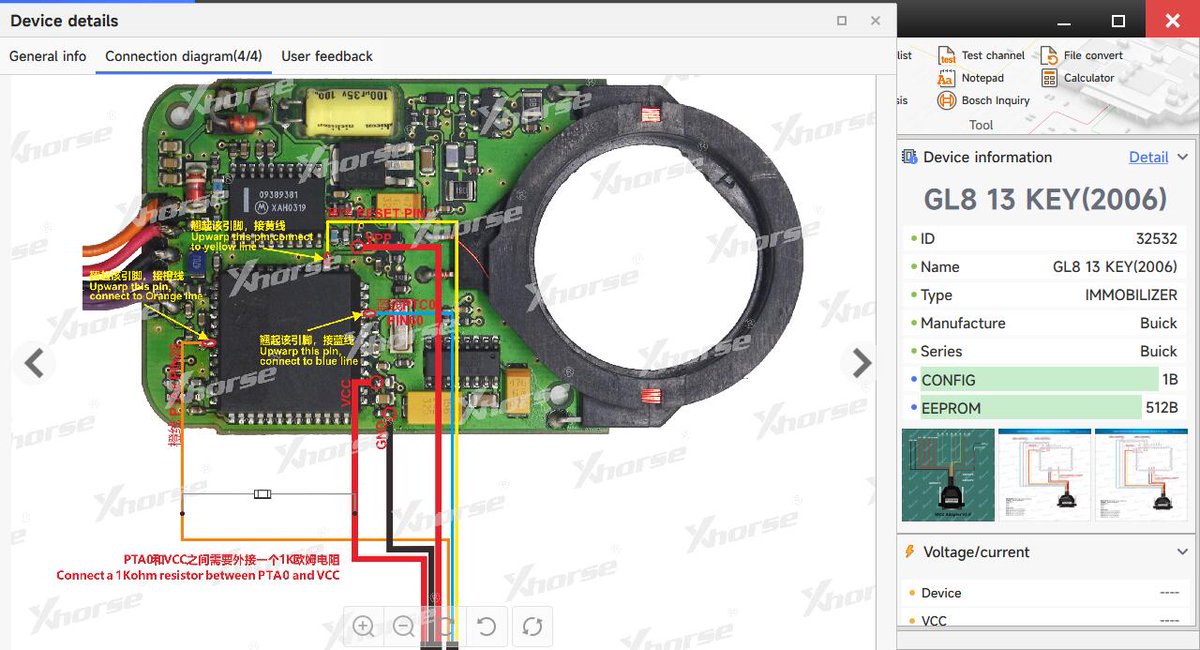Open the User feedback tab
The image size is (1200, 650).
(327, 56)
